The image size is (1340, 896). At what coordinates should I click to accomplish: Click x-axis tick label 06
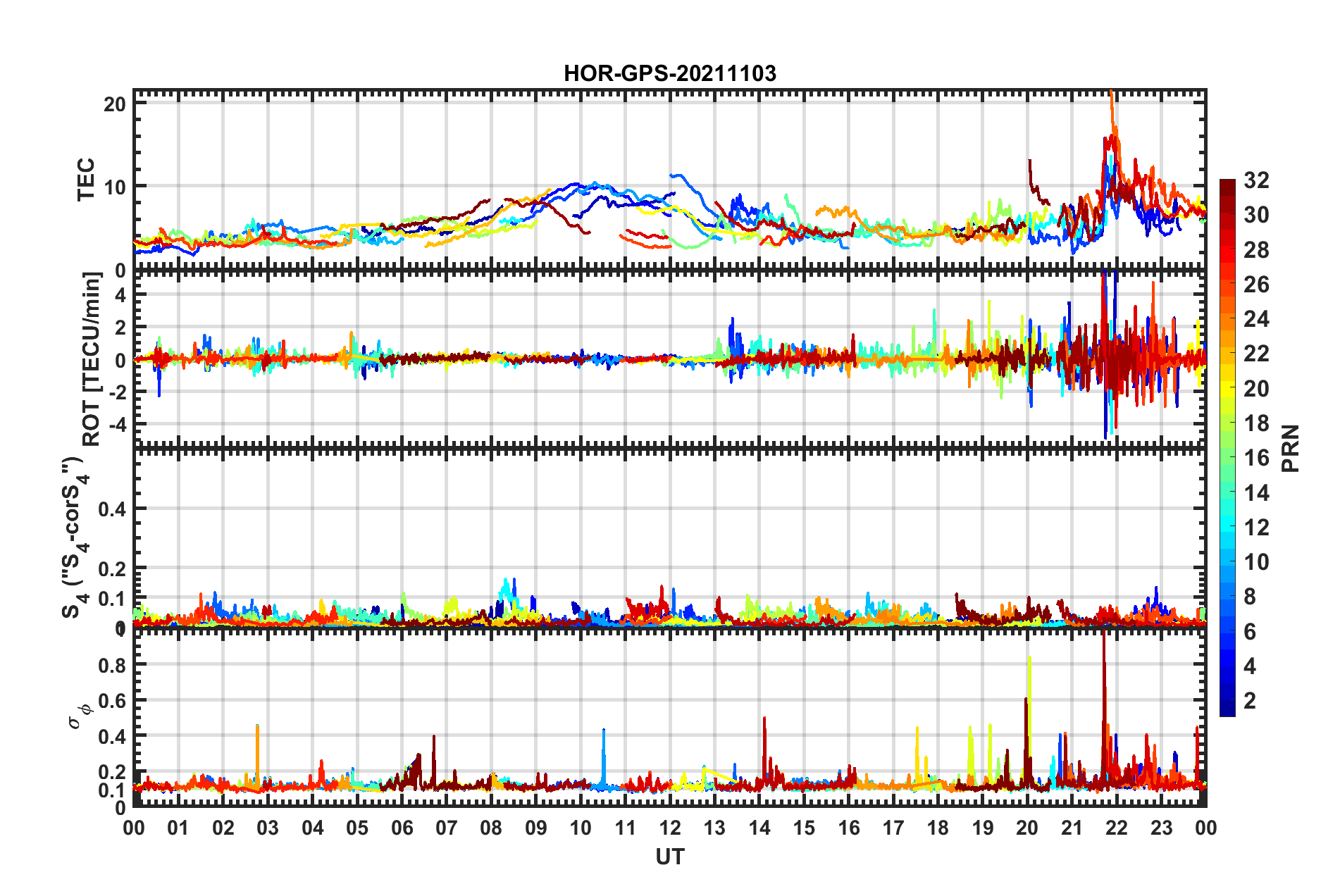pos(402,828)
